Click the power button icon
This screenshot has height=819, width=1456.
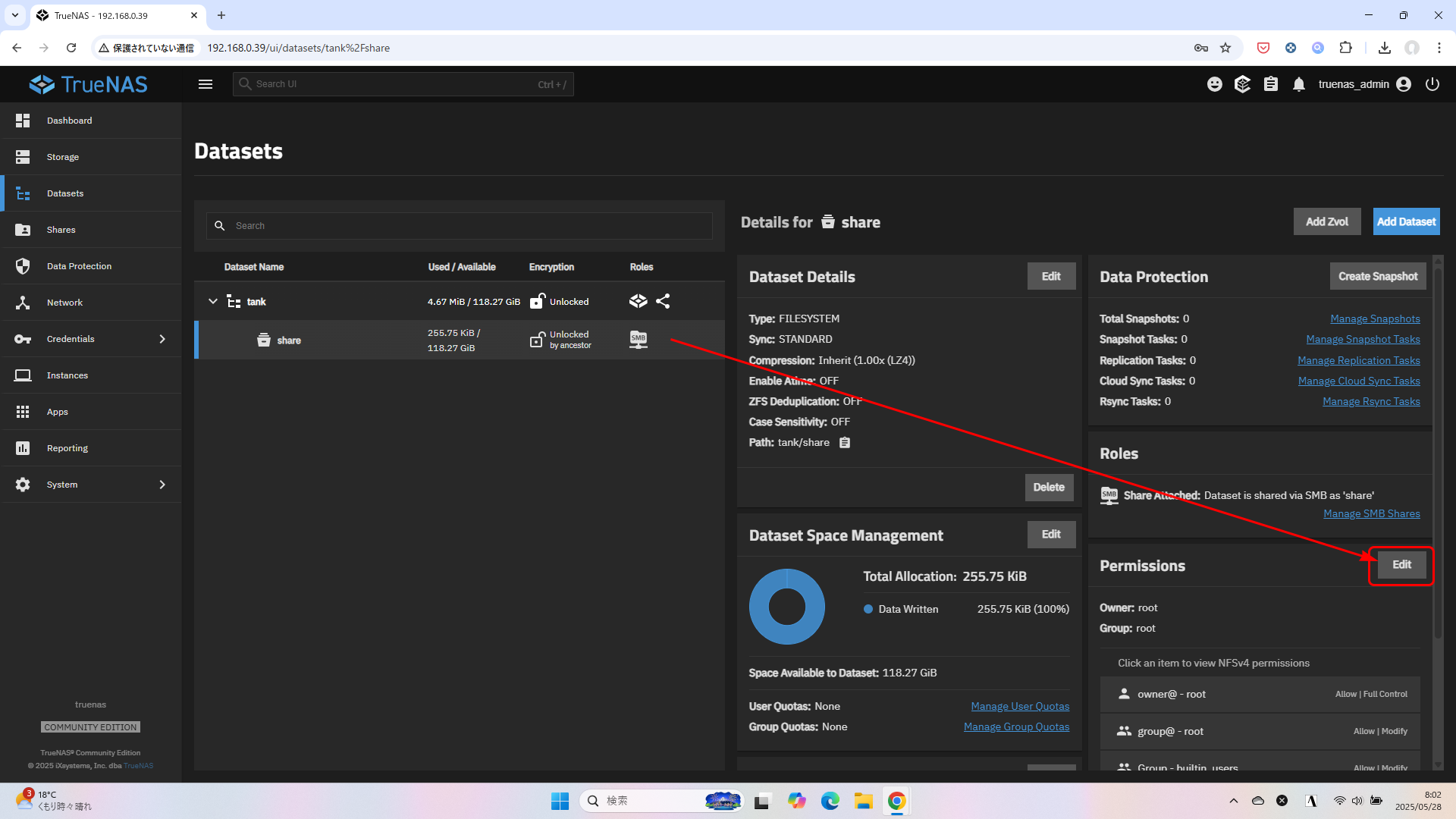(x=1432, y=84)
